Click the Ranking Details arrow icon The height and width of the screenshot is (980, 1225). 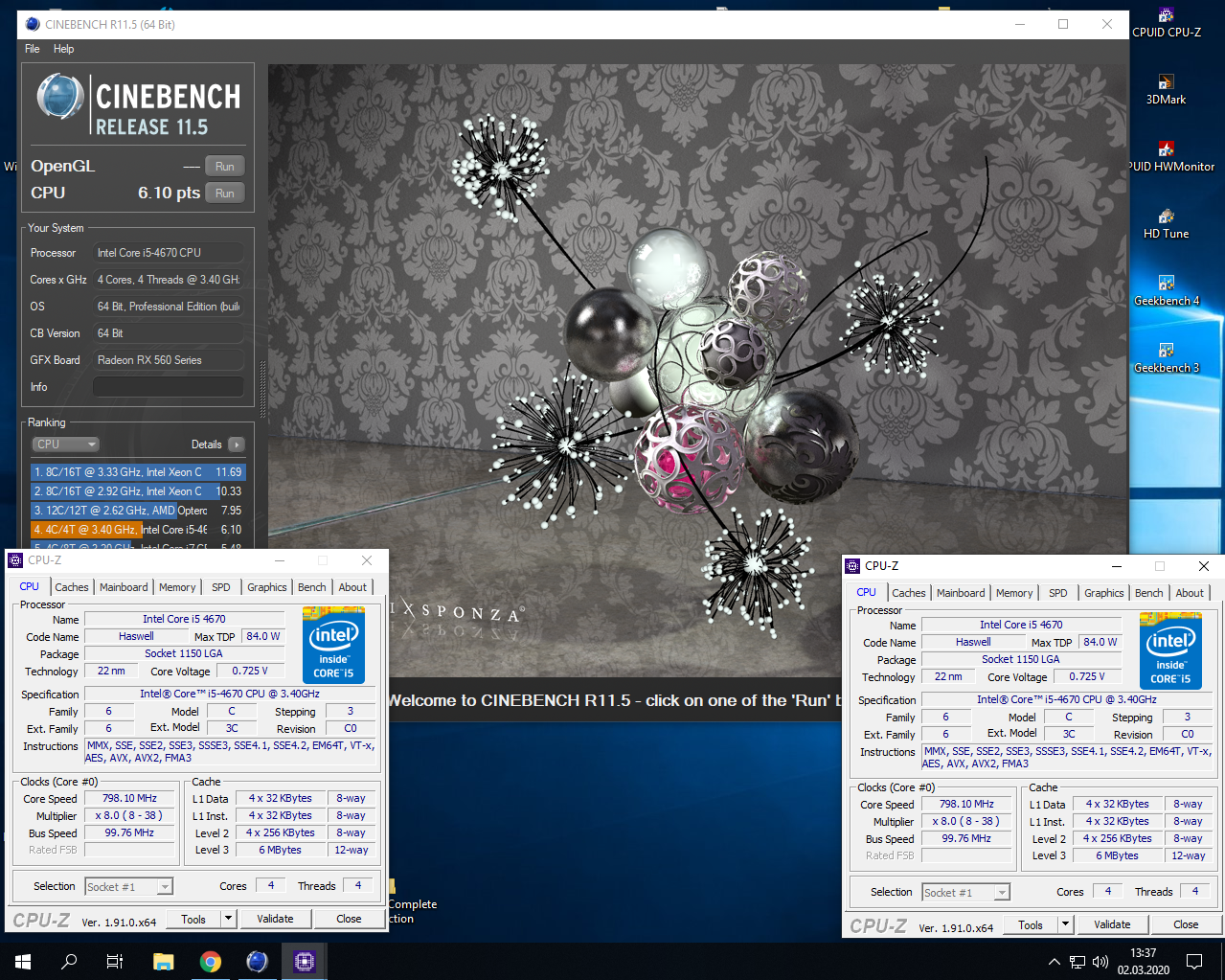point(237,444)
